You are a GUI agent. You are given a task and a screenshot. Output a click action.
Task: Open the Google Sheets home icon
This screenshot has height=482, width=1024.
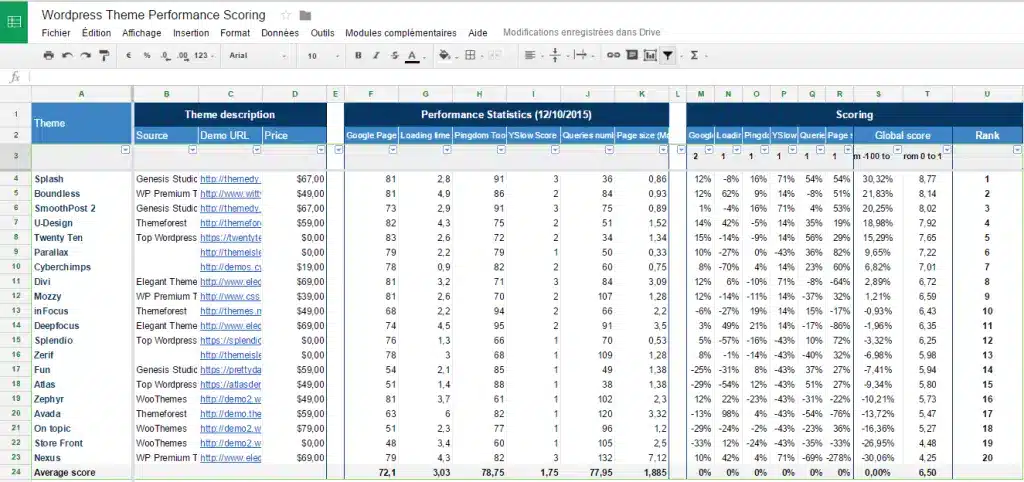[15, 20]
